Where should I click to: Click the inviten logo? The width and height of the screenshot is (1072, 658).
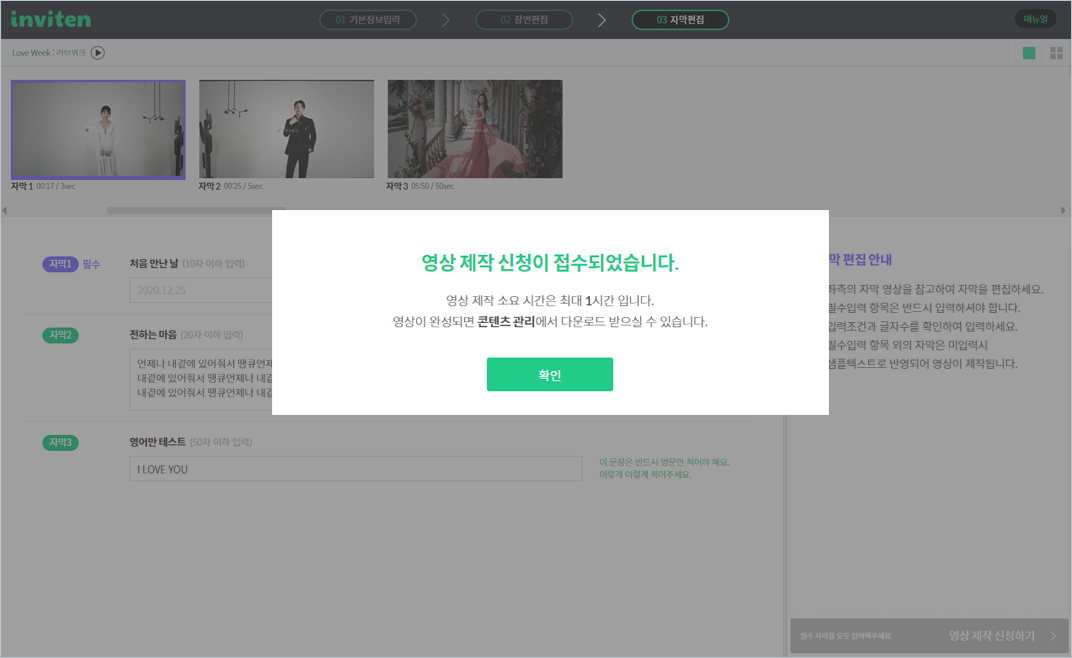[51, 19]
